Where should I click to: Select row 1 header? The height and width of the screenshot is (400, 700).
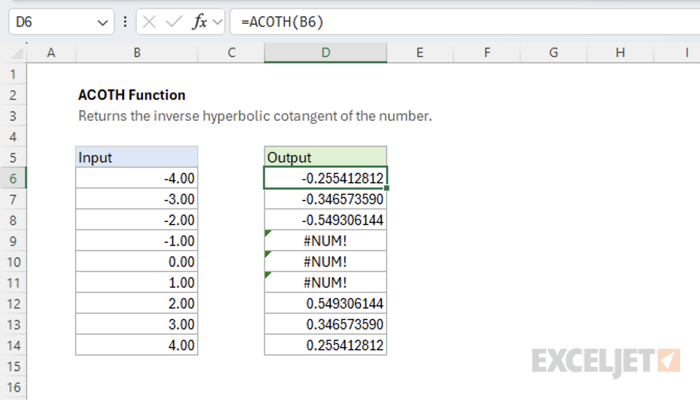(13, 74)
